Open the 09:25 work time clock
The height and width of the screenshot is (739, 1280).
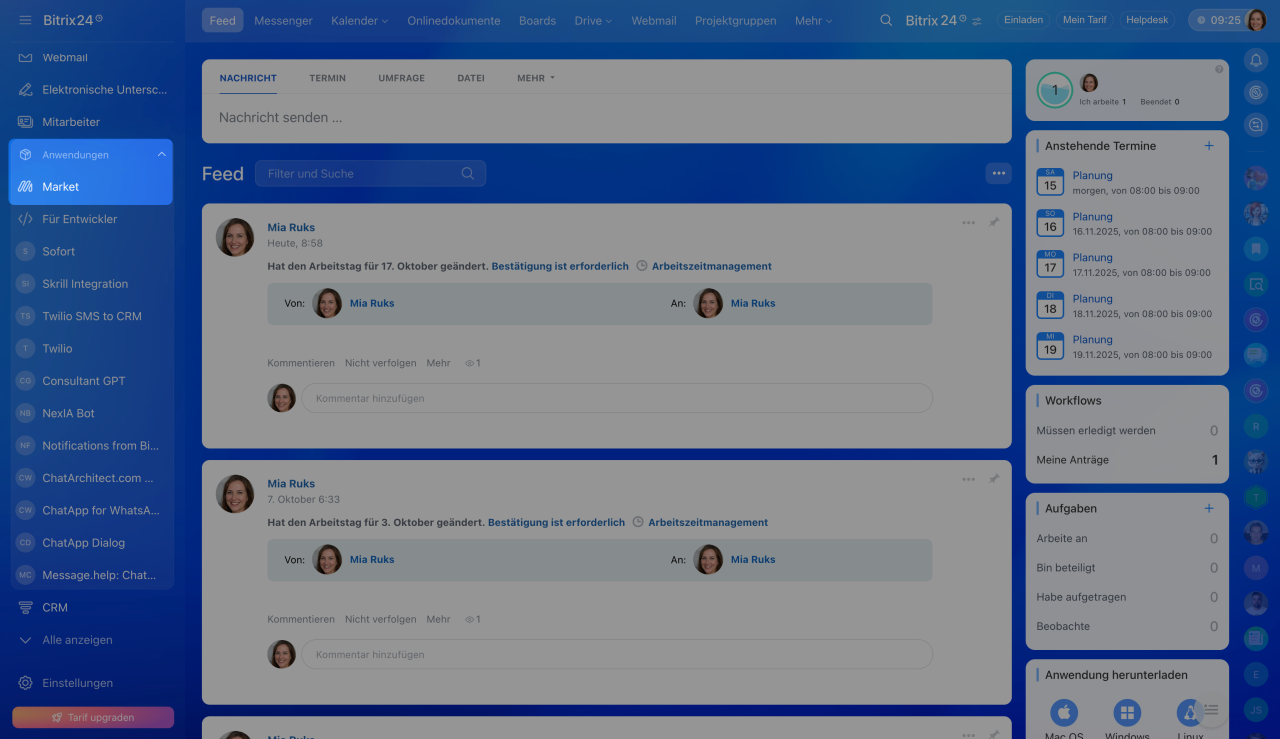(1216, 20)
